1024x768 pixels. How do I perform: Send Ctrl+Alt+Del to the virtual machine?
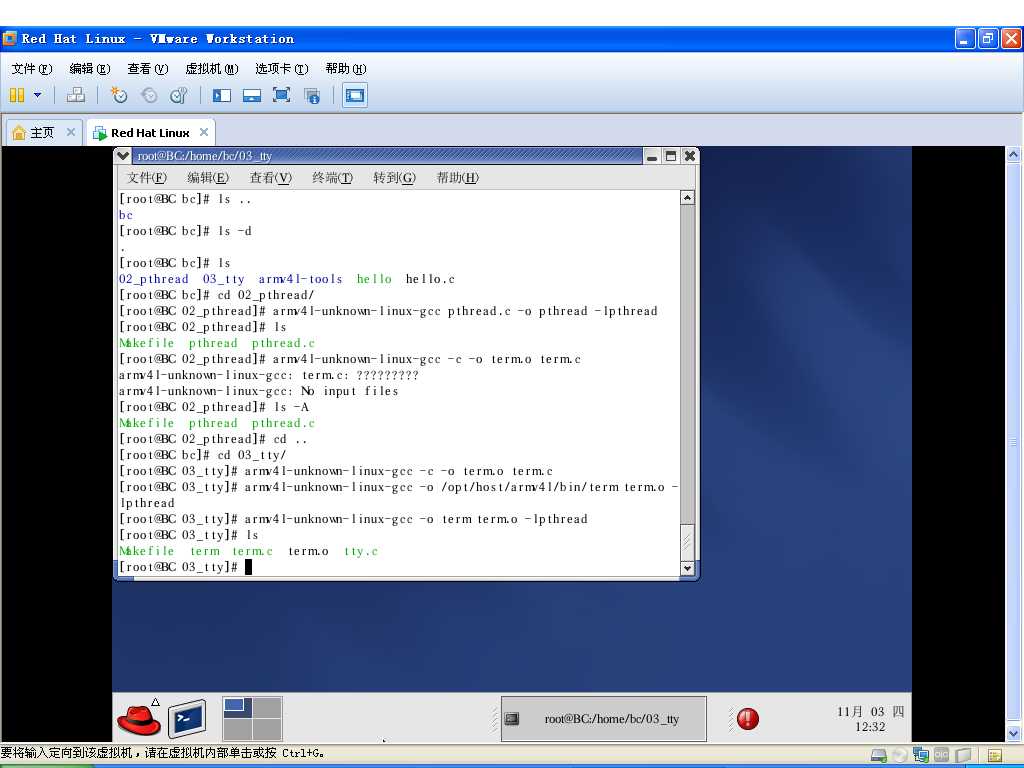(x=76, y=95)
